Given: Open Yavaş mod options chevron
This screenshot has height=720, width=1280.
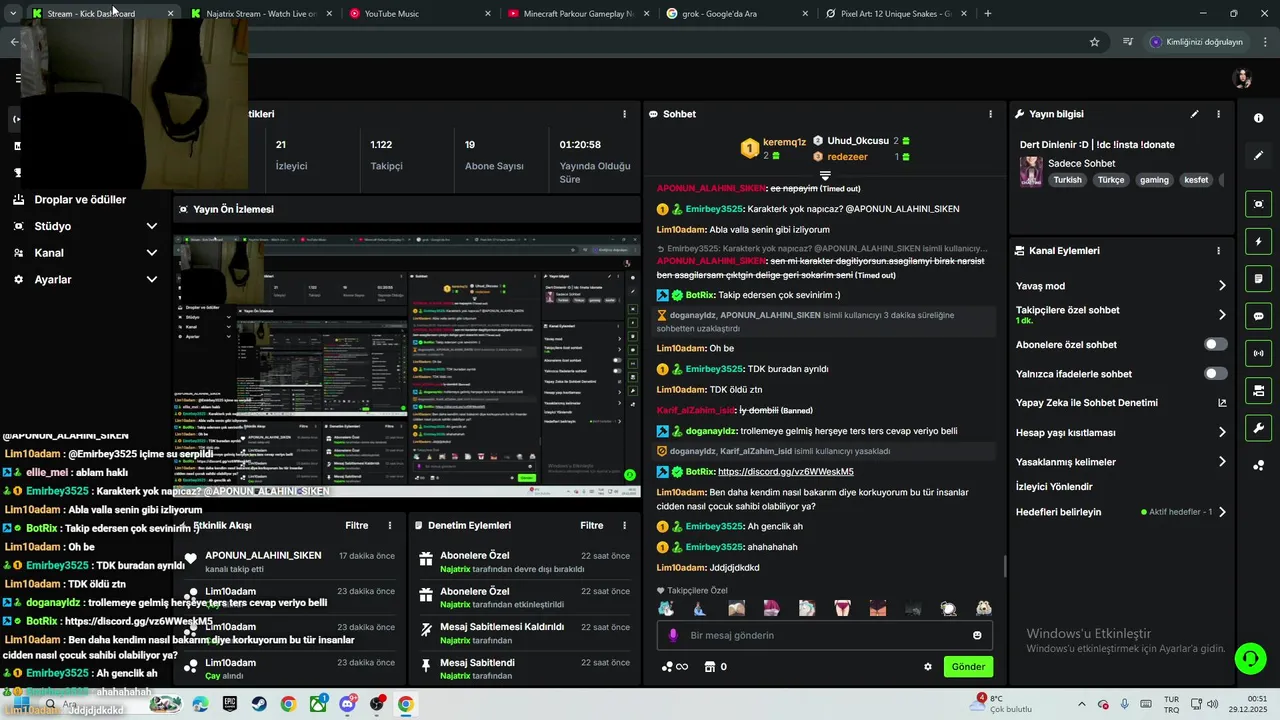Looking at the screenshot, I should coord(1222,286).
